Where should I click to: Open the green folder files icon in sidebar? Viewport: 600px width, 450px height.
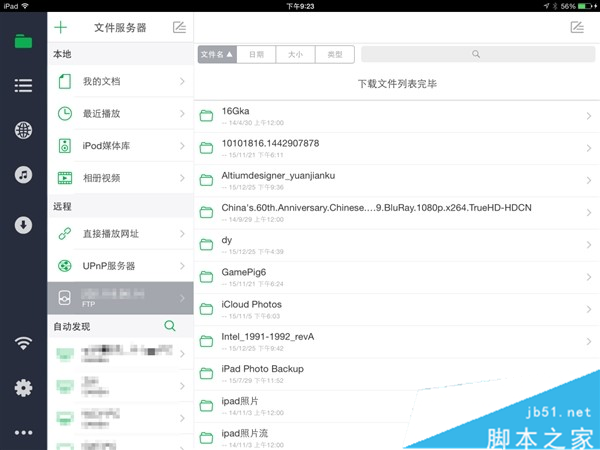(23, 41)
